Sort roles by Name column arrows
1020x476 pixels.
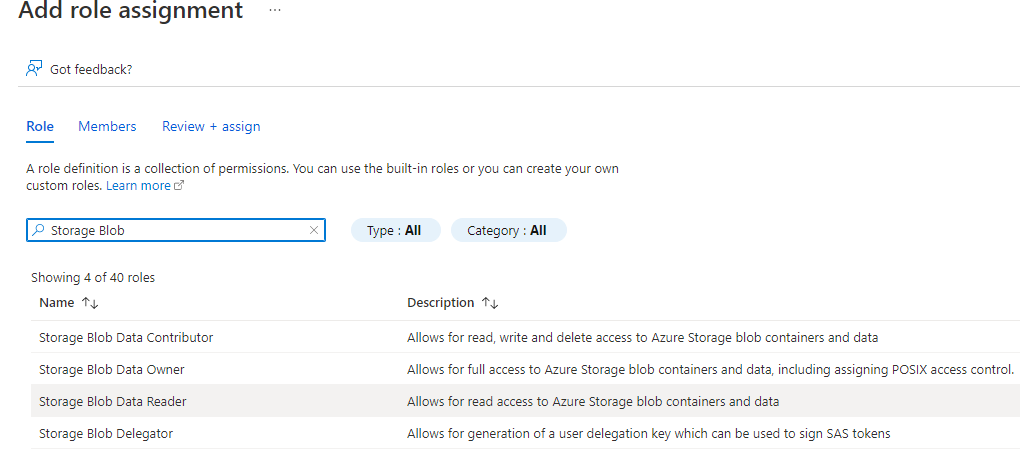pyautogui.click(x=90, y=303)
